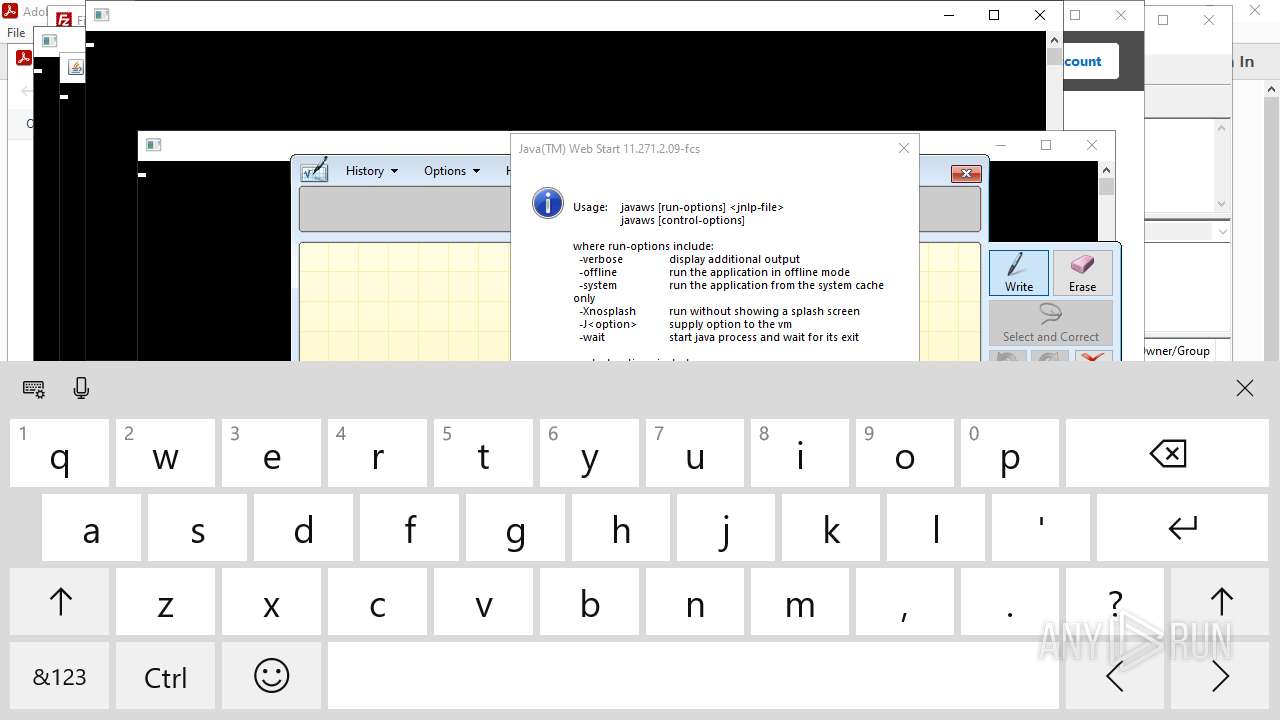
Task: Tap the i key
Action: click(x=800, y=453)
